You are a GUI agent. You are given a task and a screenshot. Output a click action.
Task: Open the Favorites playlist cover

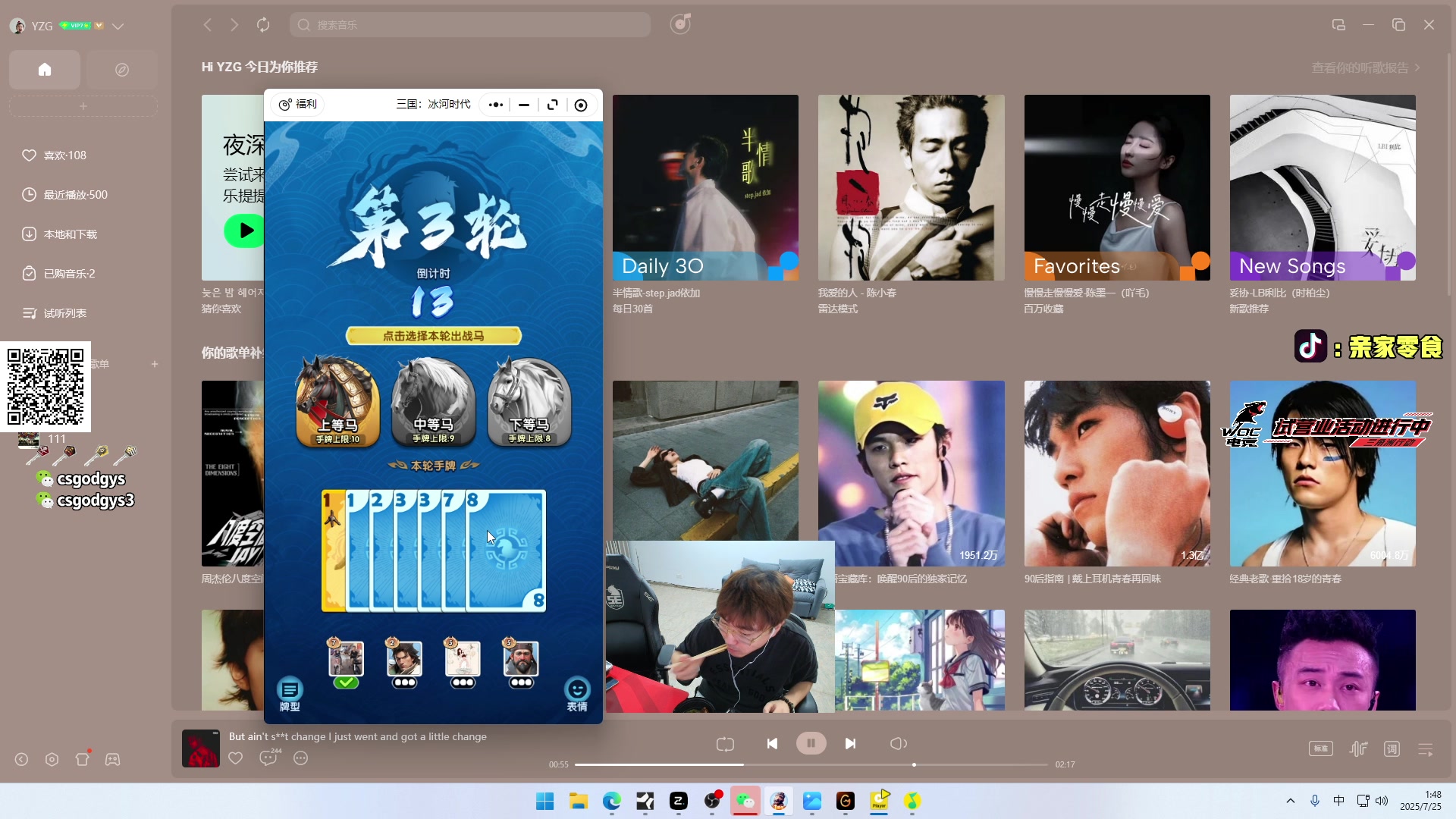coord(1117,187)
